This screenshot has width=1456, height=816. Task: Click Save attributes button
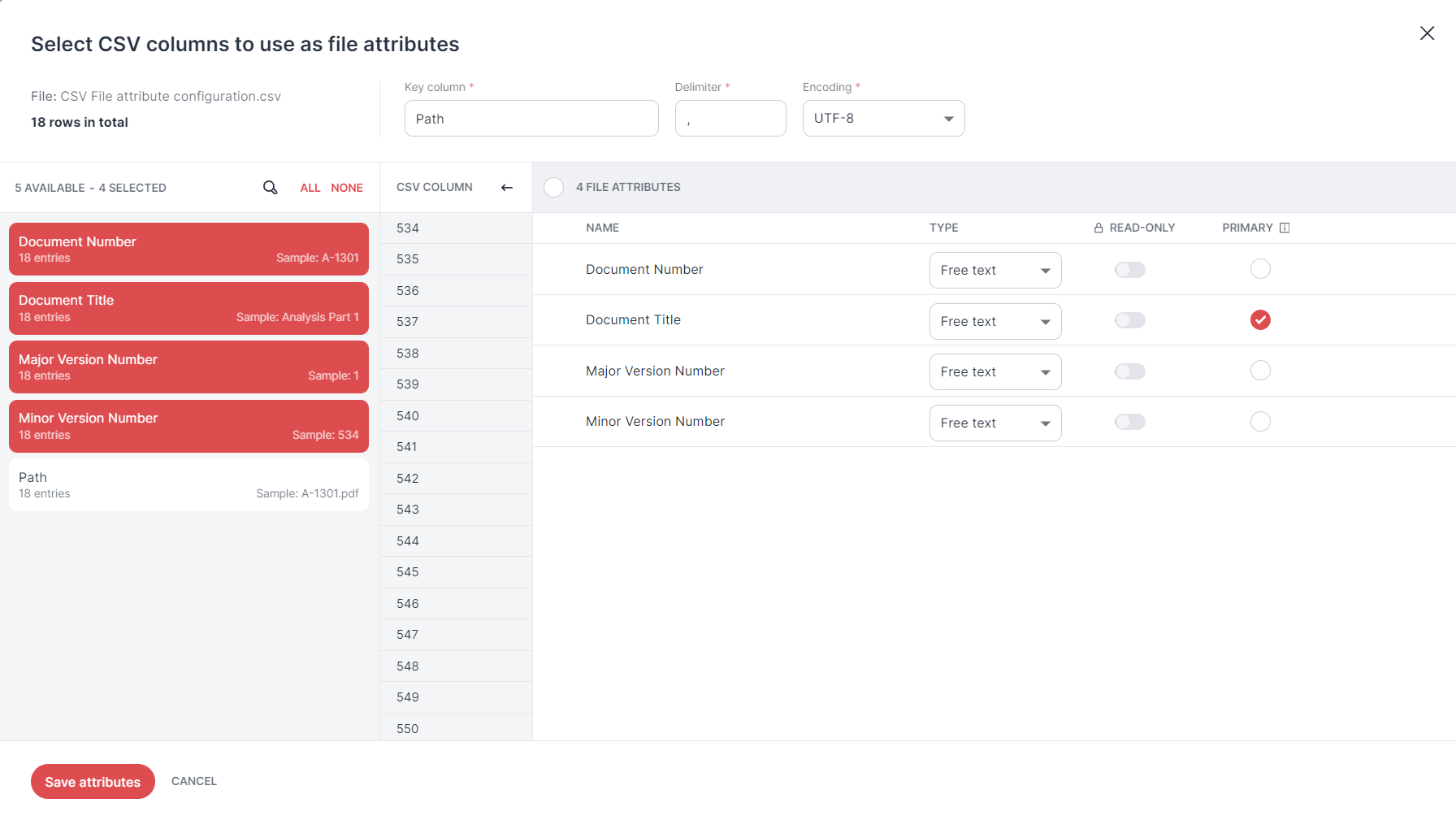coord(93,782)
